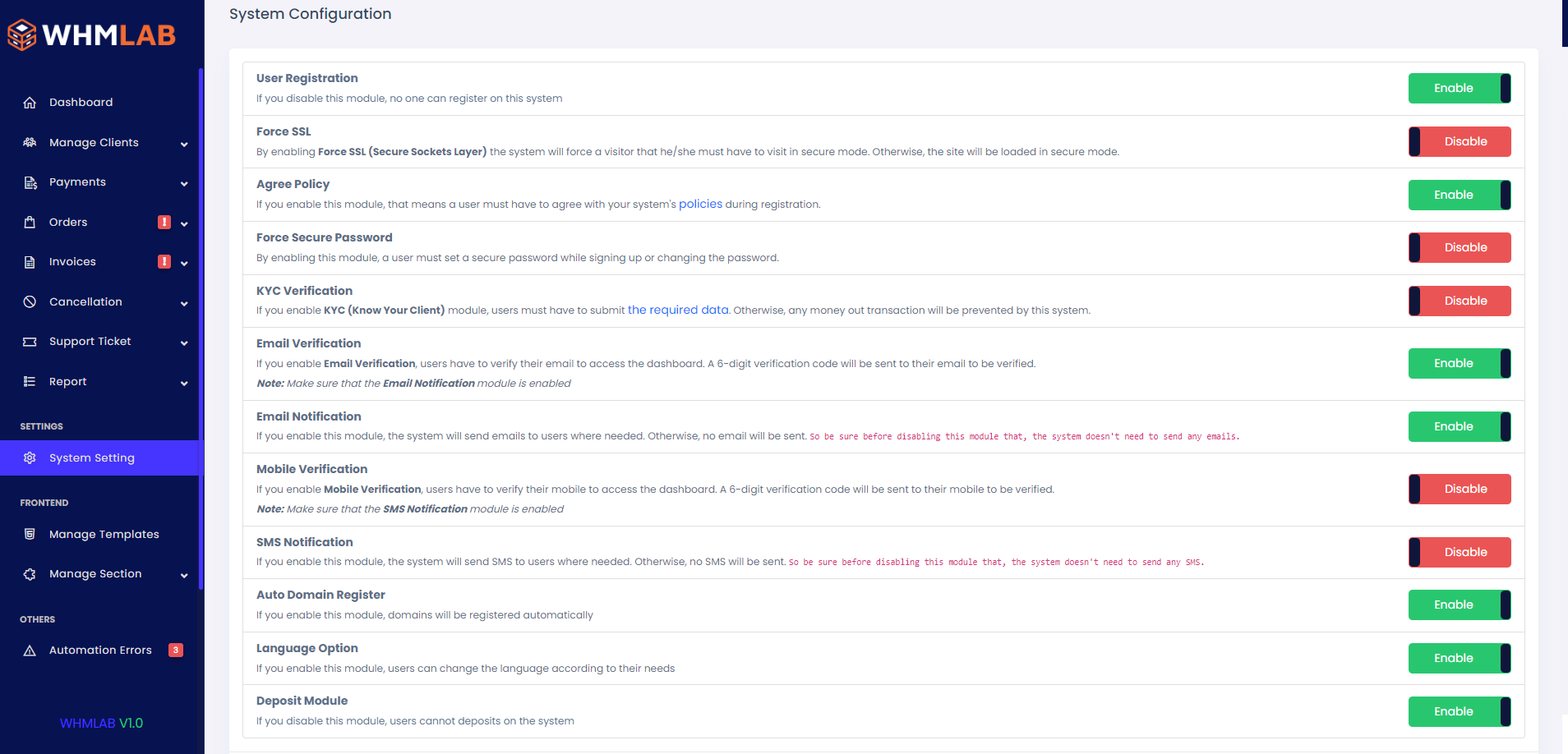Toggle the KYC Verification switch

pyautogui.click(x=1459, y=301)
